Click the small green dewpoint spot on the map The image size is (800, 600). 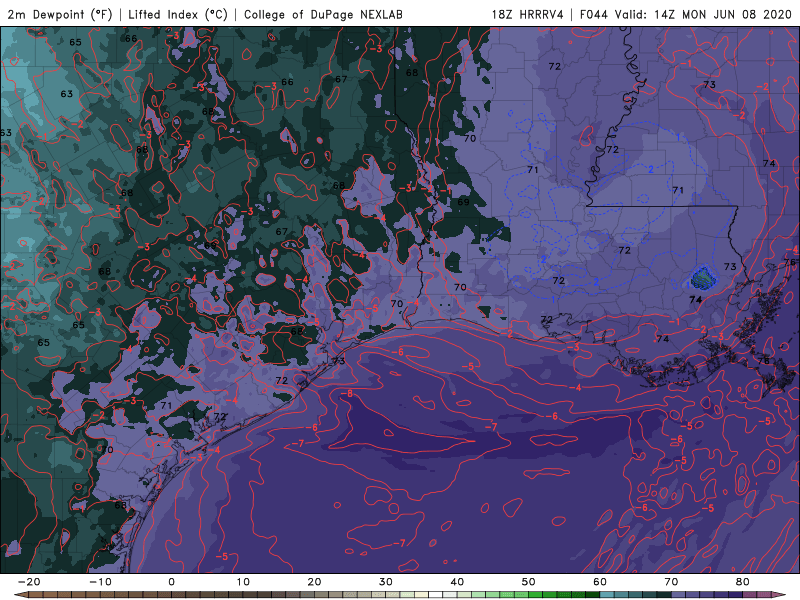pyautogui.click(x=704, y=278)
